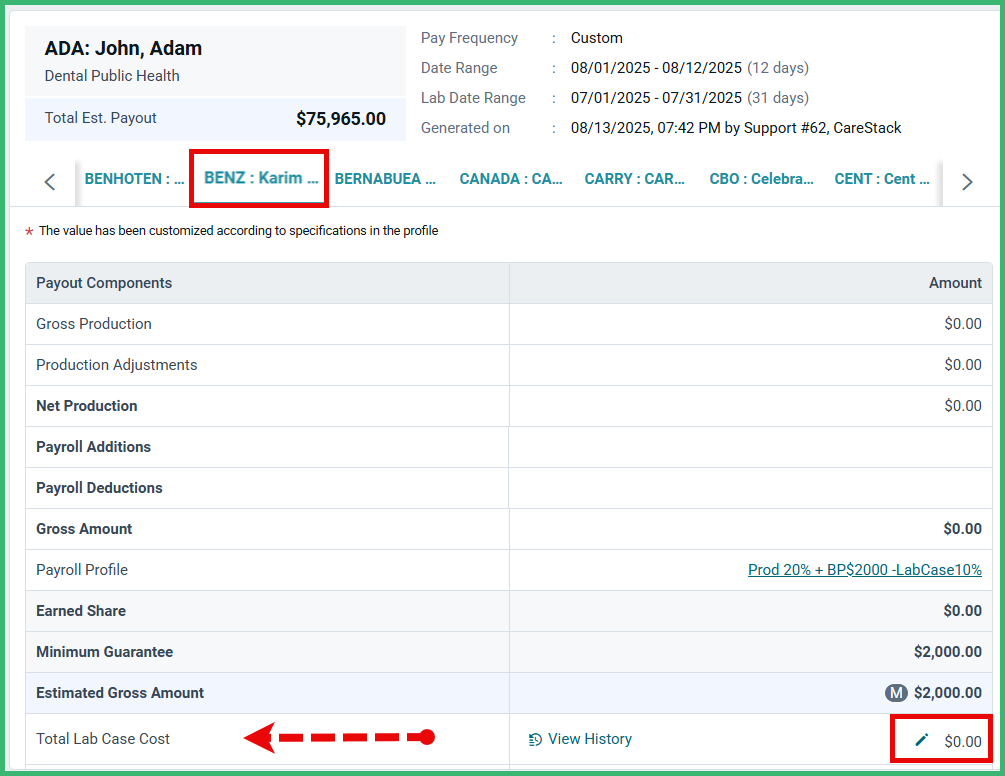Click the Payout Components column header
The height and width of the screenshot is (776, 1005).
(x=104, y=283)
